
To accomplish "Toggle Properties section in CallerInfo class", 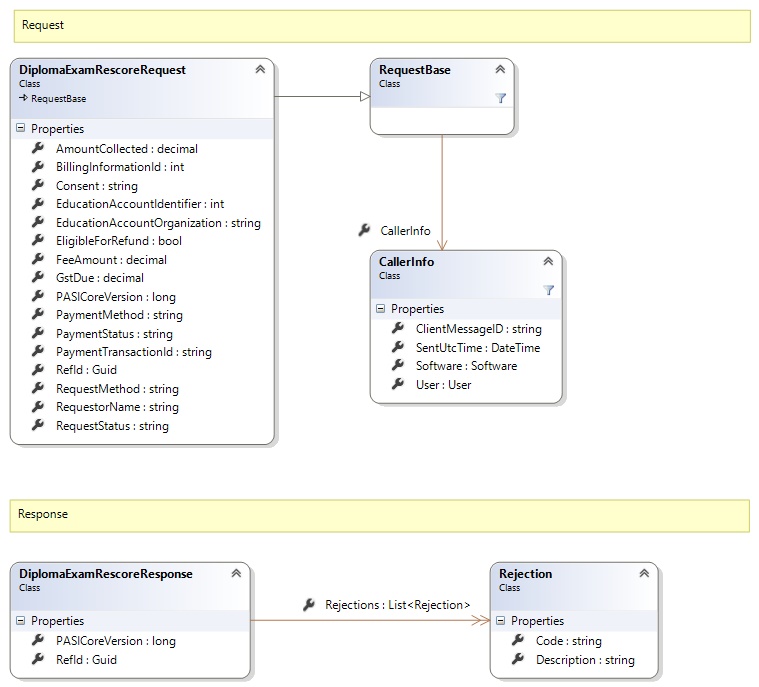I will [x=380, y=309].
